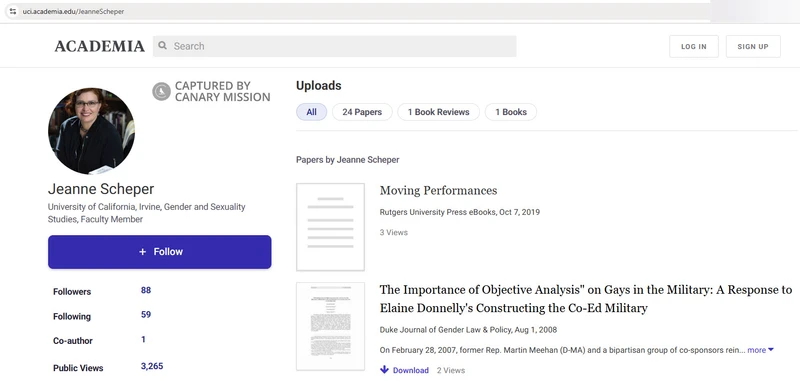This screenshot has height=381, width=800.
Task: Select the All uploads tab
Action: point(311,112)
